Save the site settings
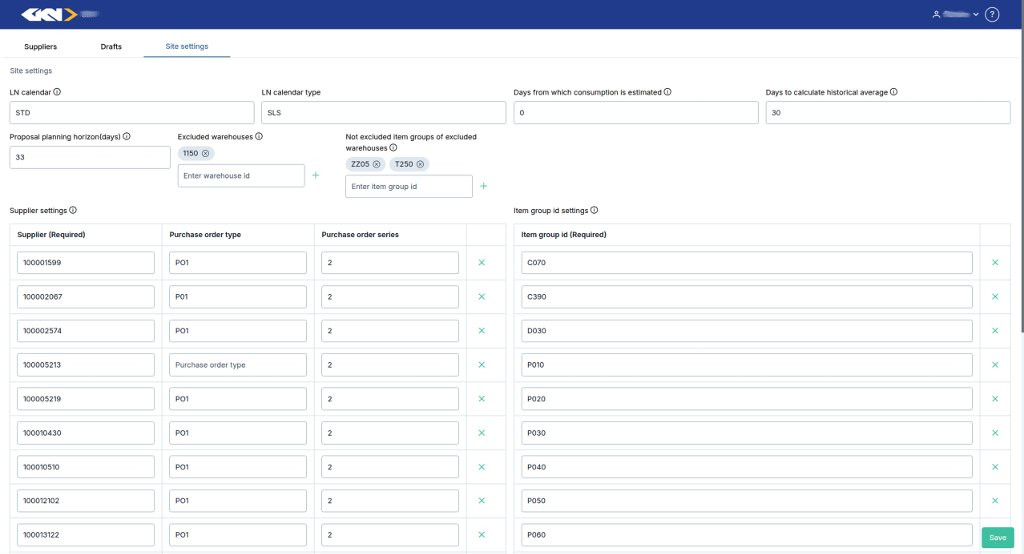 (997, 537)
